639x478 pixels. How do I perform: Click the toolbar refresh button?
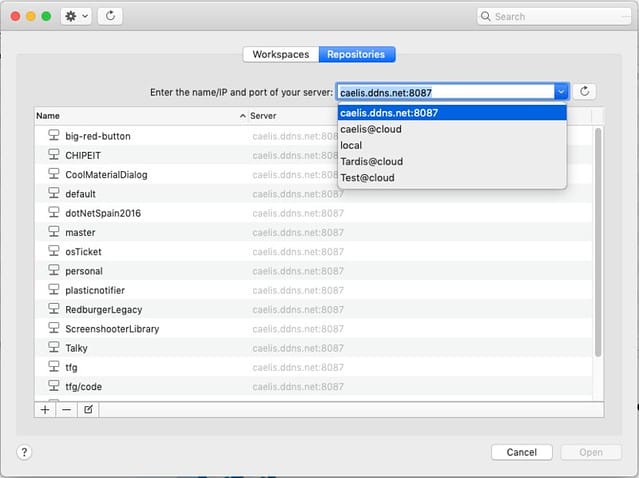click(110, 16)
